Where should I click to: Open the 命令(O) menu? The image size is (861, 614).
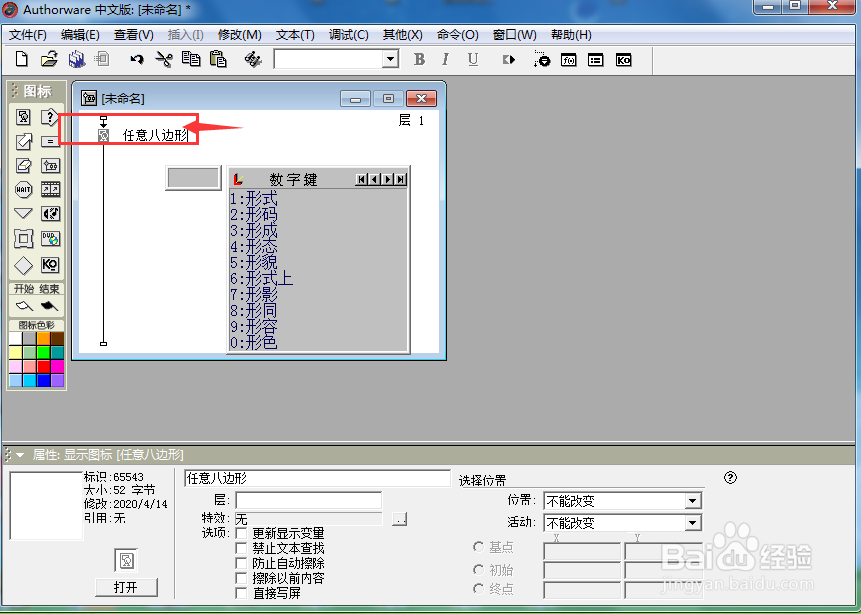[x=457, y=35]
